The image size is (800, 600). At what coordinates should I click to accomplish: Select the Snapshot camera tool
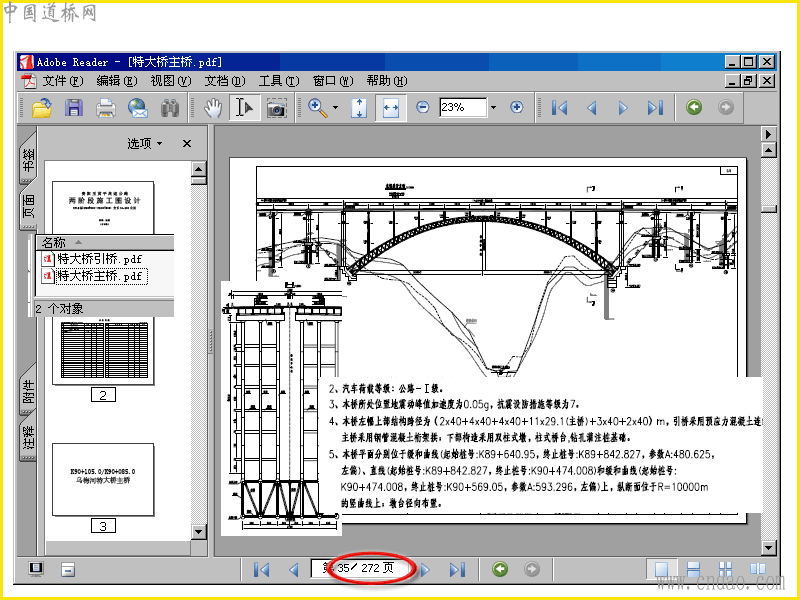pyautogui.click(x=276, y=107)
